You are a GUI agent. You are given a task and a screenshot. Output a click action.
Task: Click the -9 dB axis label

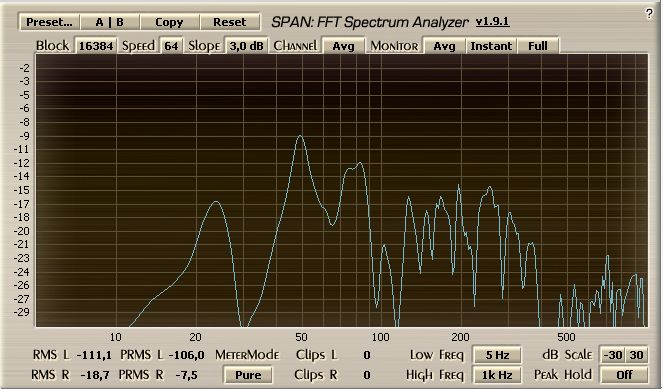[24, 136]
